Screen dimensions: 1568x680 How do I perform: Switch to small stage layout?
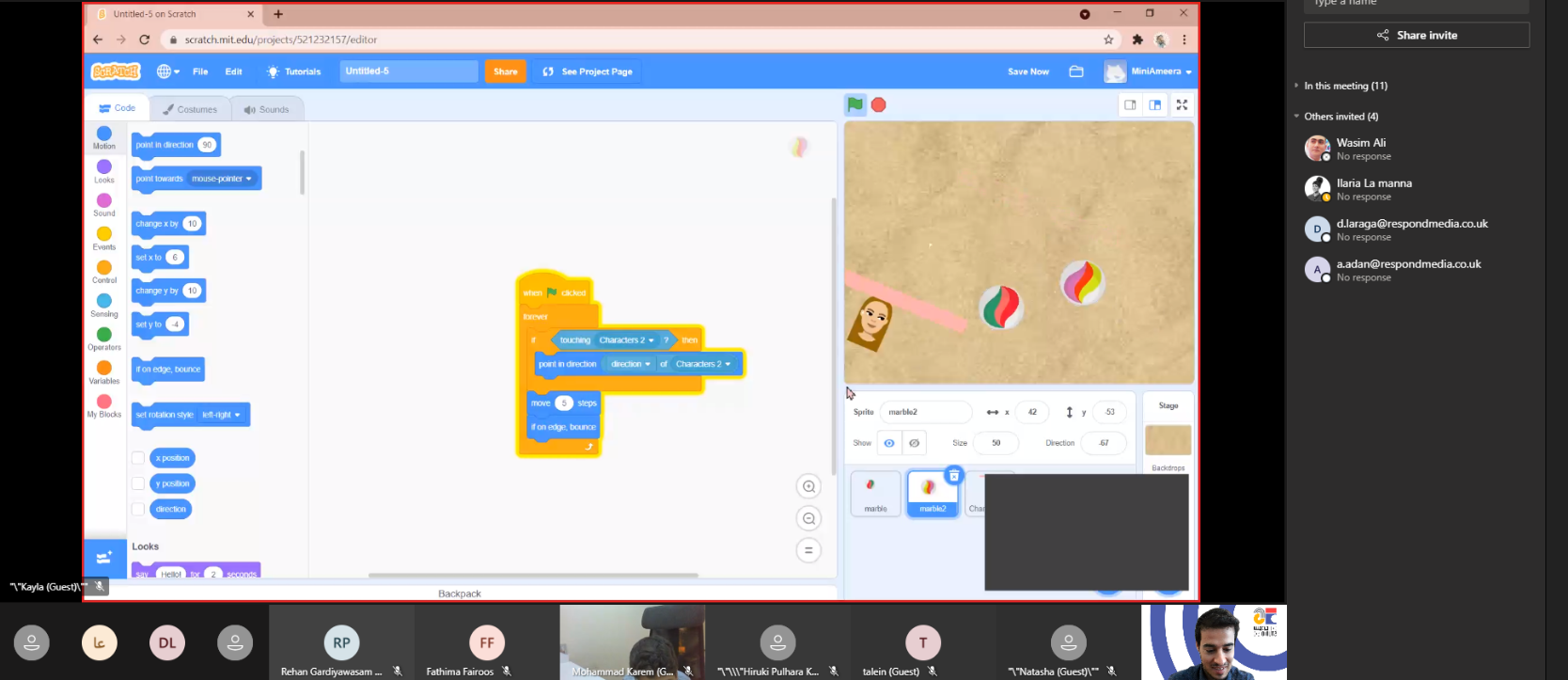1130,105
